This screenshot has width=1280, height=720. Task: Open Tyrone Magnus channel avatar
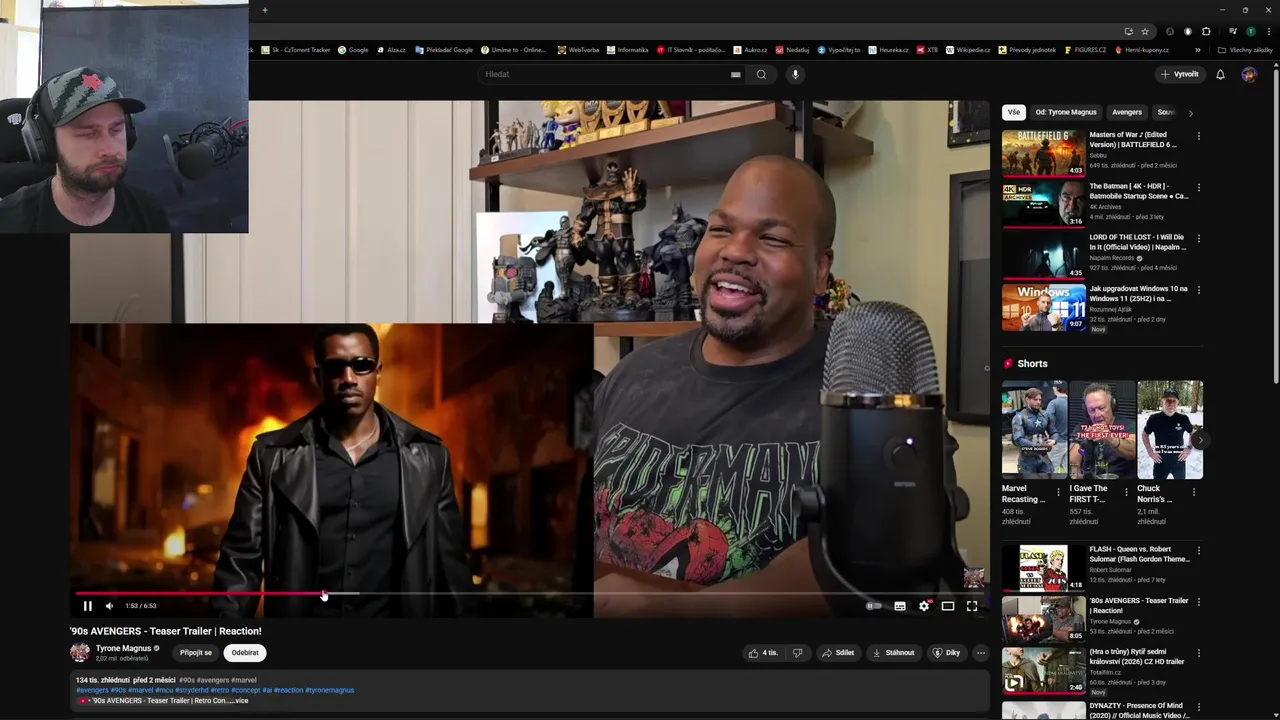(x=80, y=653)
